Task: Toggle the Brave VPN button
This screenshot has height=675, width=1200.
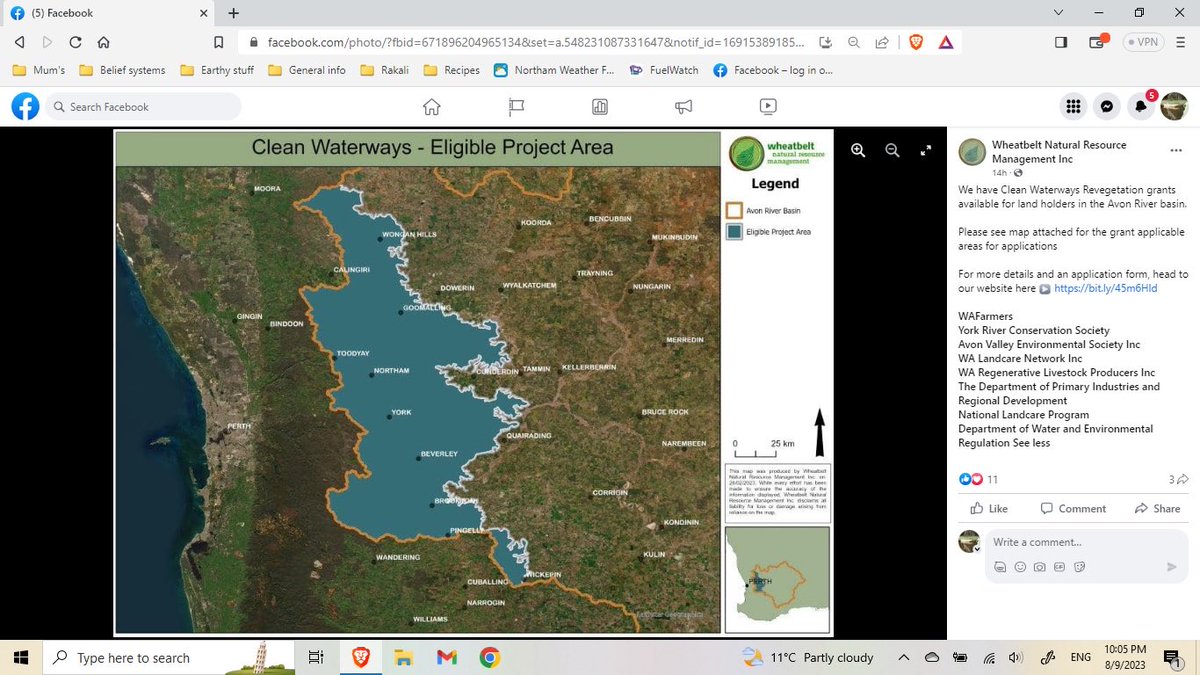Action: coord(1142,42)
